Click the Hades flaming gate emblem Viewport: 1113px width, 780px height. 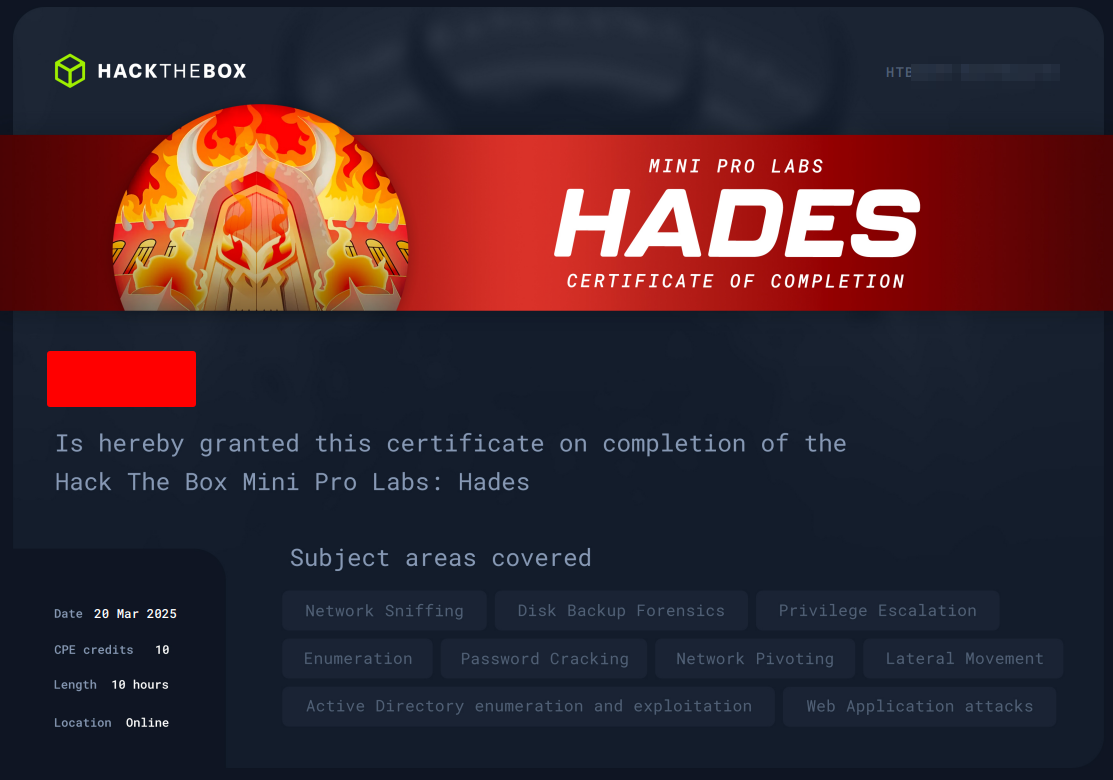(261, 207)
